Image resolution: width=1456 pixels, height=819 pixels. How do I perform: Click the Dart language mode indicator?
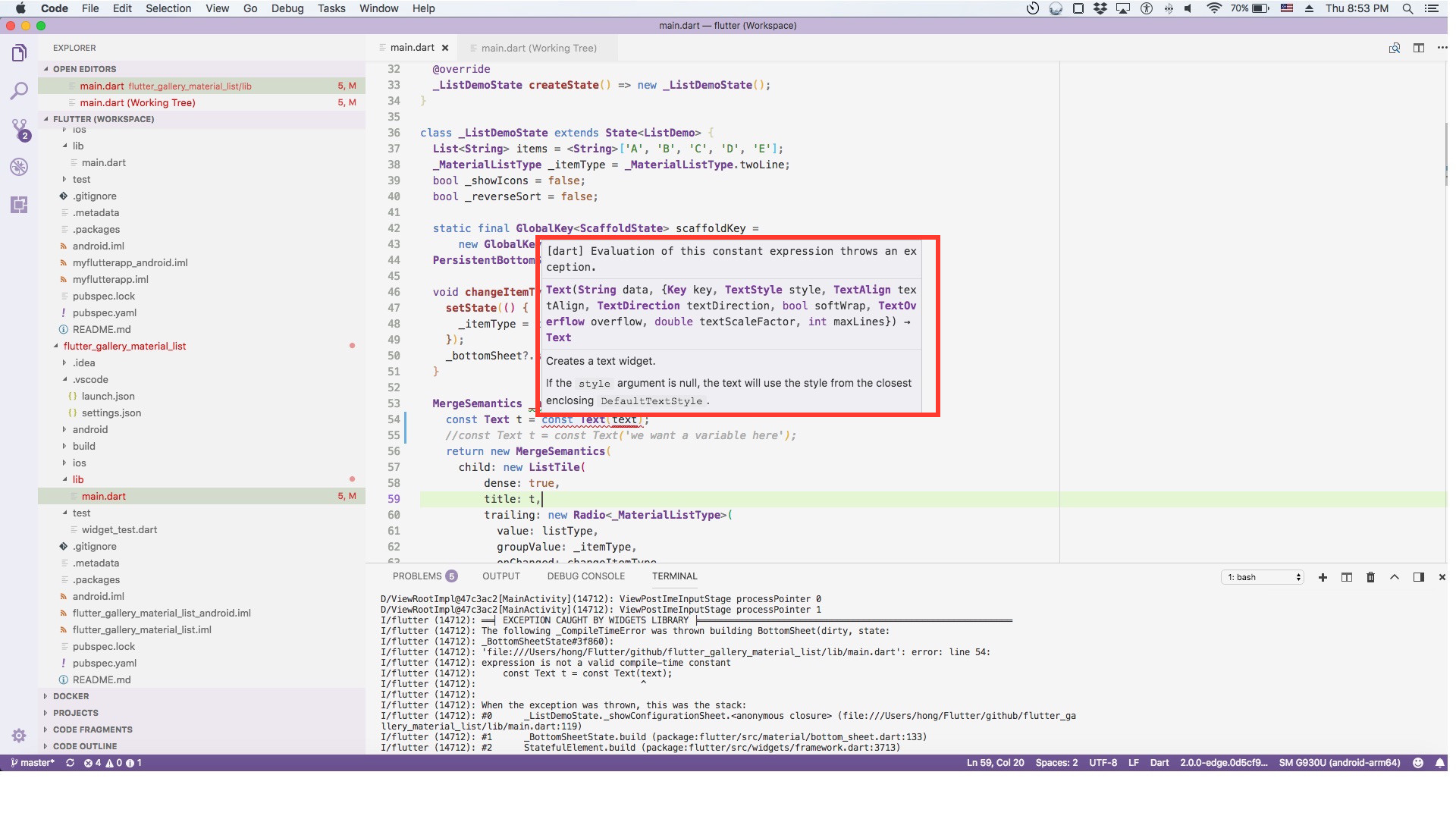point(1159,763)
